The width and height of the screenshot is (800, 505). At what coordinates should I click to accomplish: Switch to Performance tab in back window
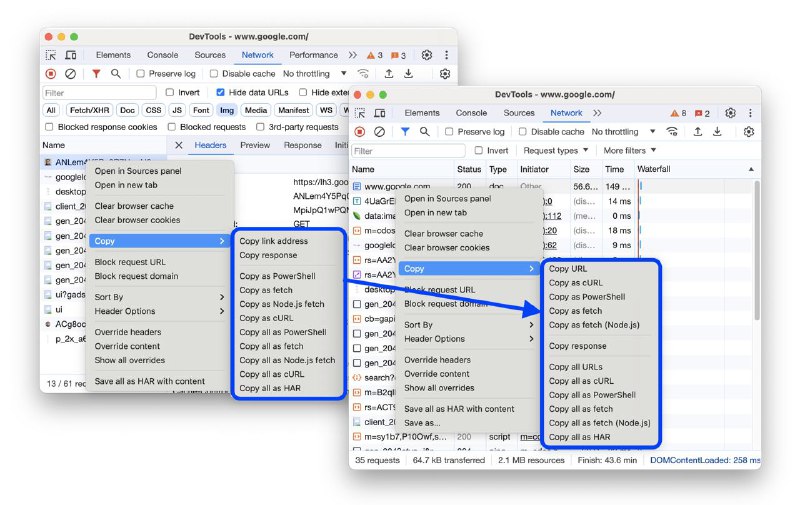[x=313, y=55]
